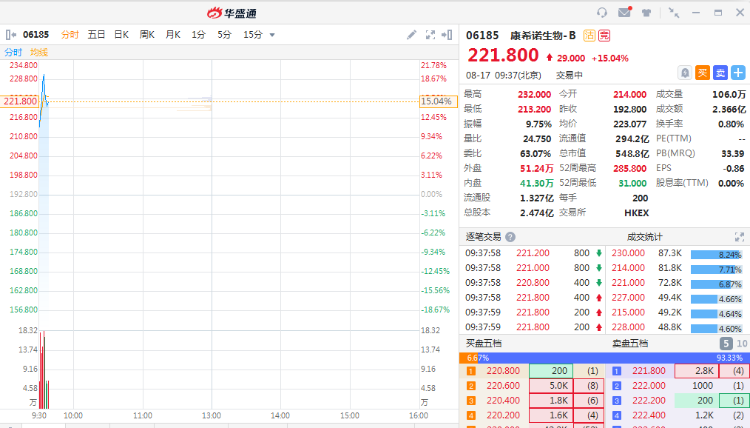
Task: Click the 沽 short-selling tag icon
Action: pos(589,35)
